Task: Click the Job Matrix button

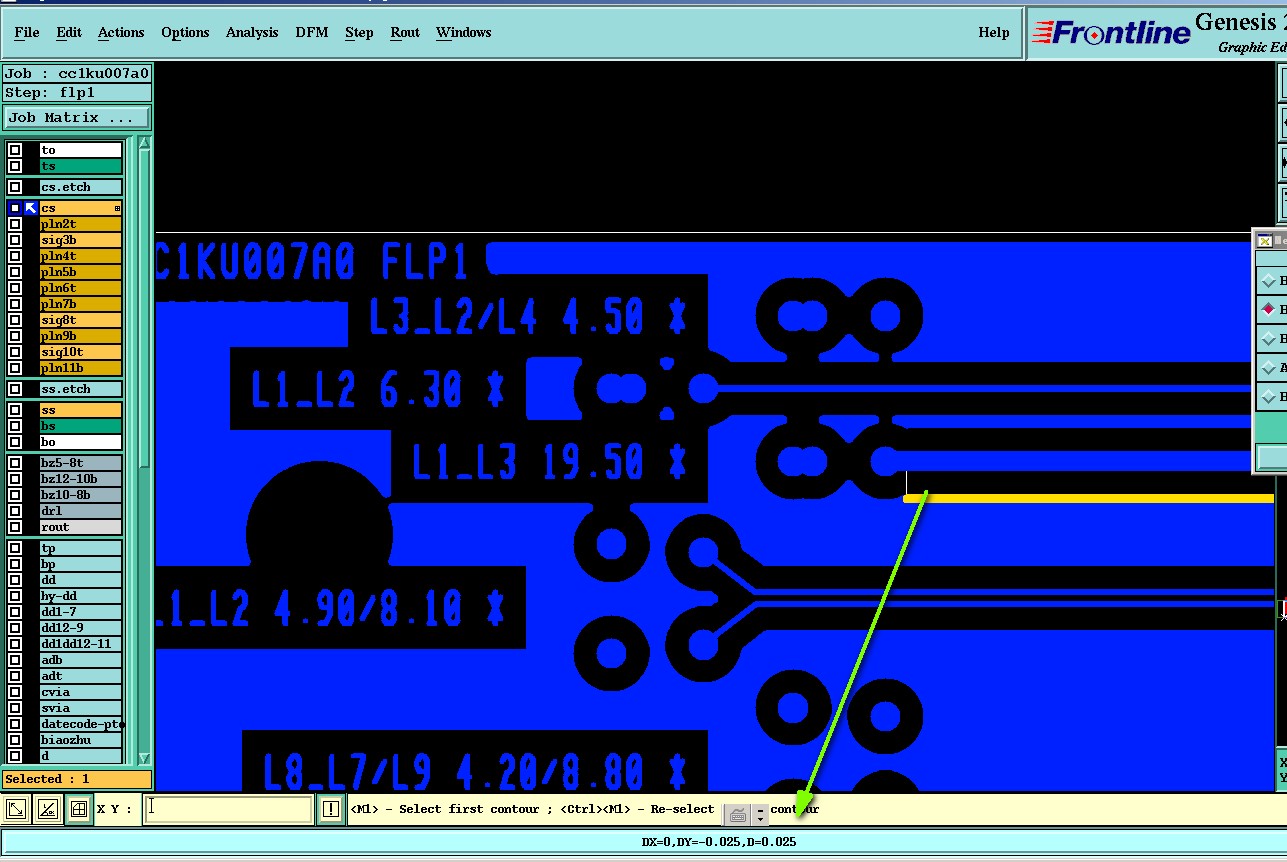Action: tap(78, 117)
